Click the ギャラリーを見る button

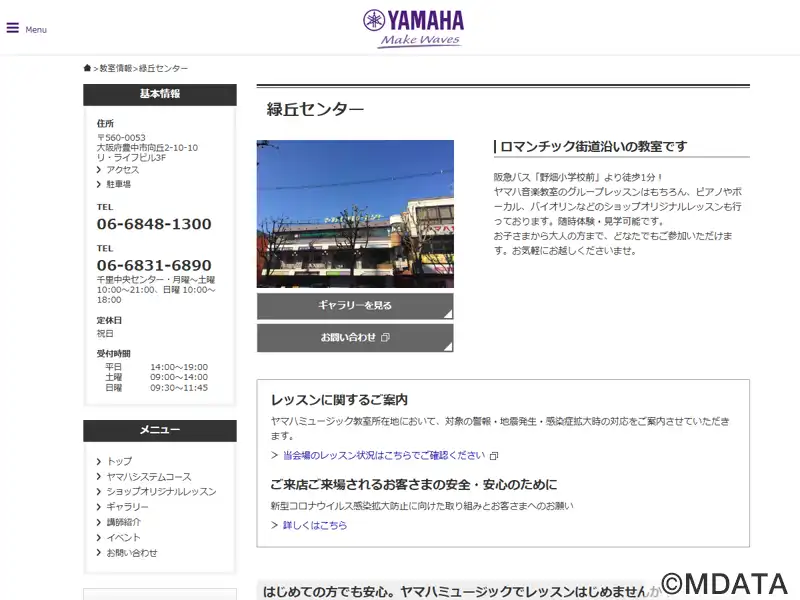pyautogui.click(x=355, y=306)
